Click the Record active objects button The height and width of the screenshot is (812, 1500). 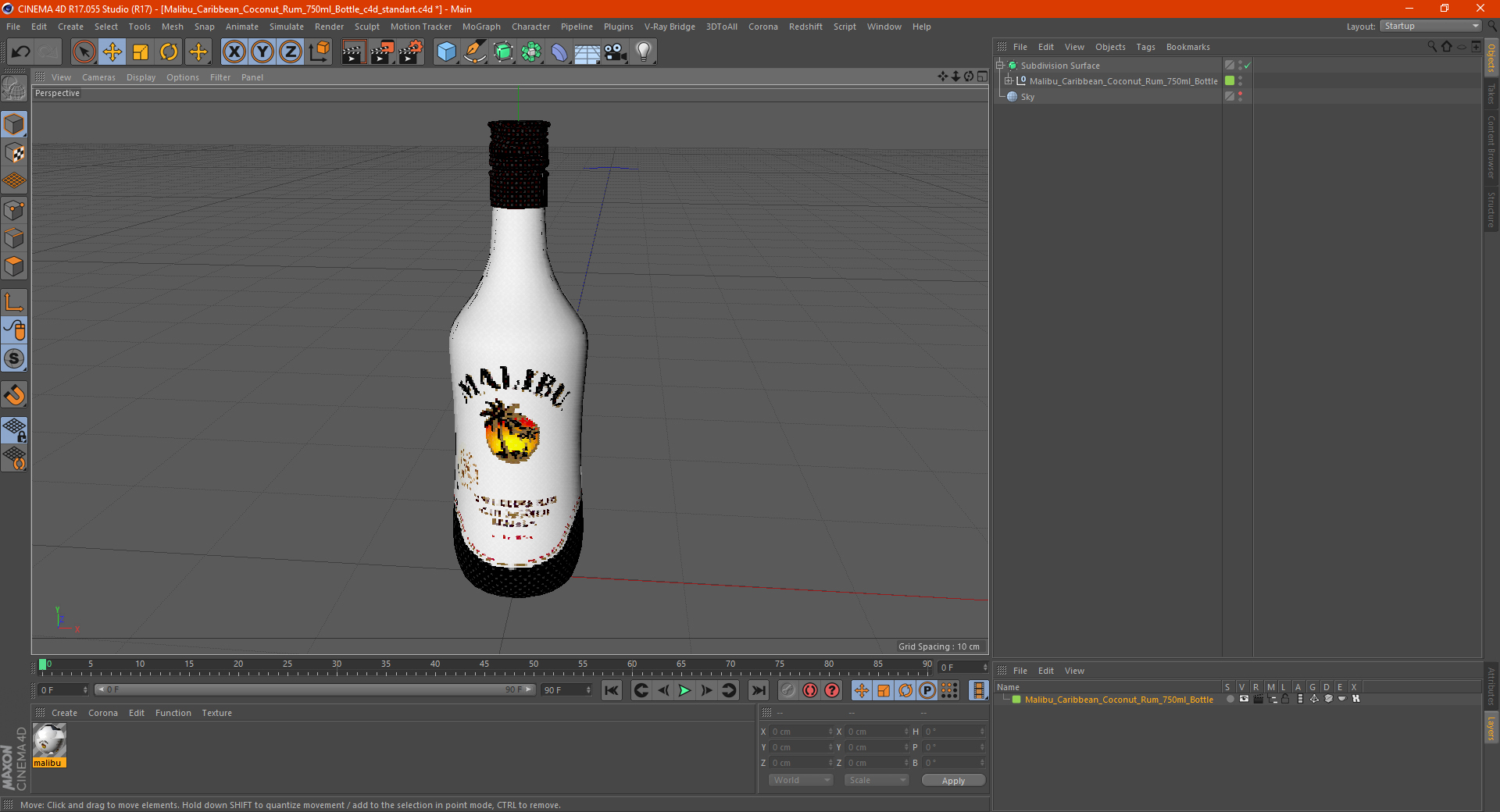pyautogui.click(x=810, y=690)
